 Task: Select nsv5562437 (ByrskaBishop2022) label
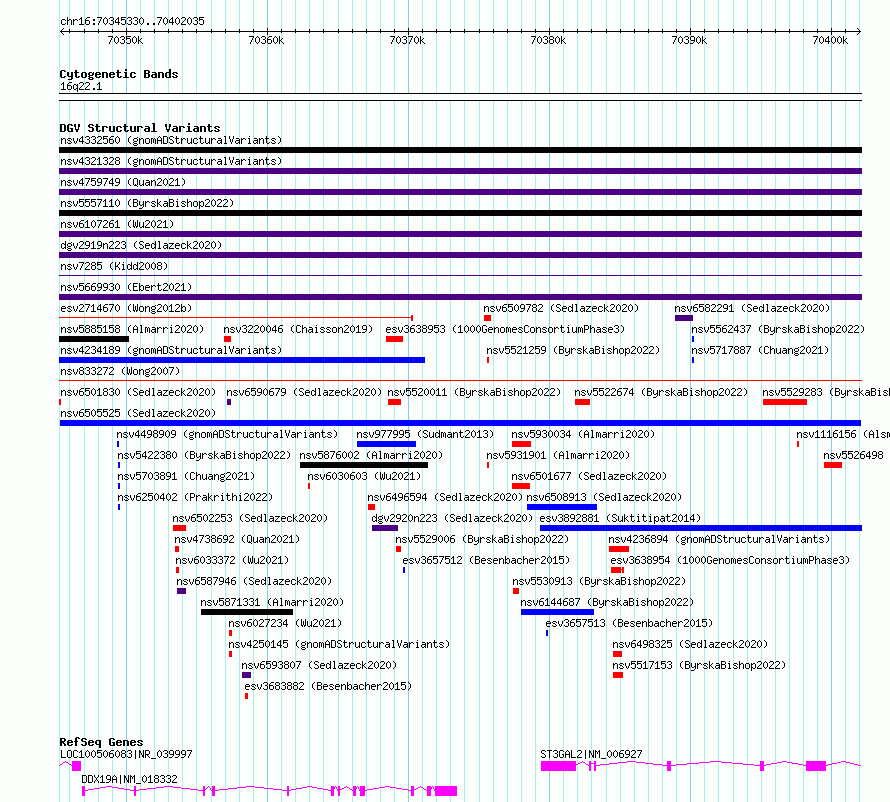778,329
